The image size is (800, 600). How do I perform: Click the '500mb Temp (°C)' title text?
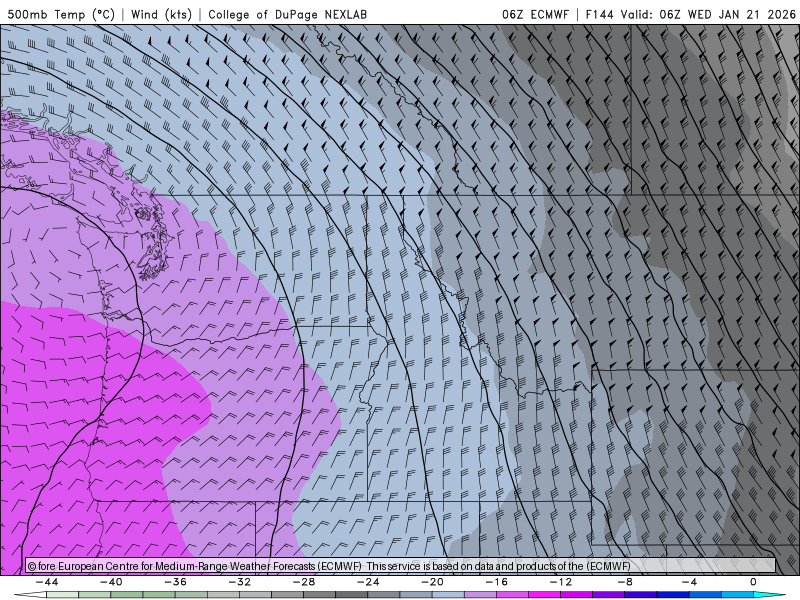tap(61, 14)
